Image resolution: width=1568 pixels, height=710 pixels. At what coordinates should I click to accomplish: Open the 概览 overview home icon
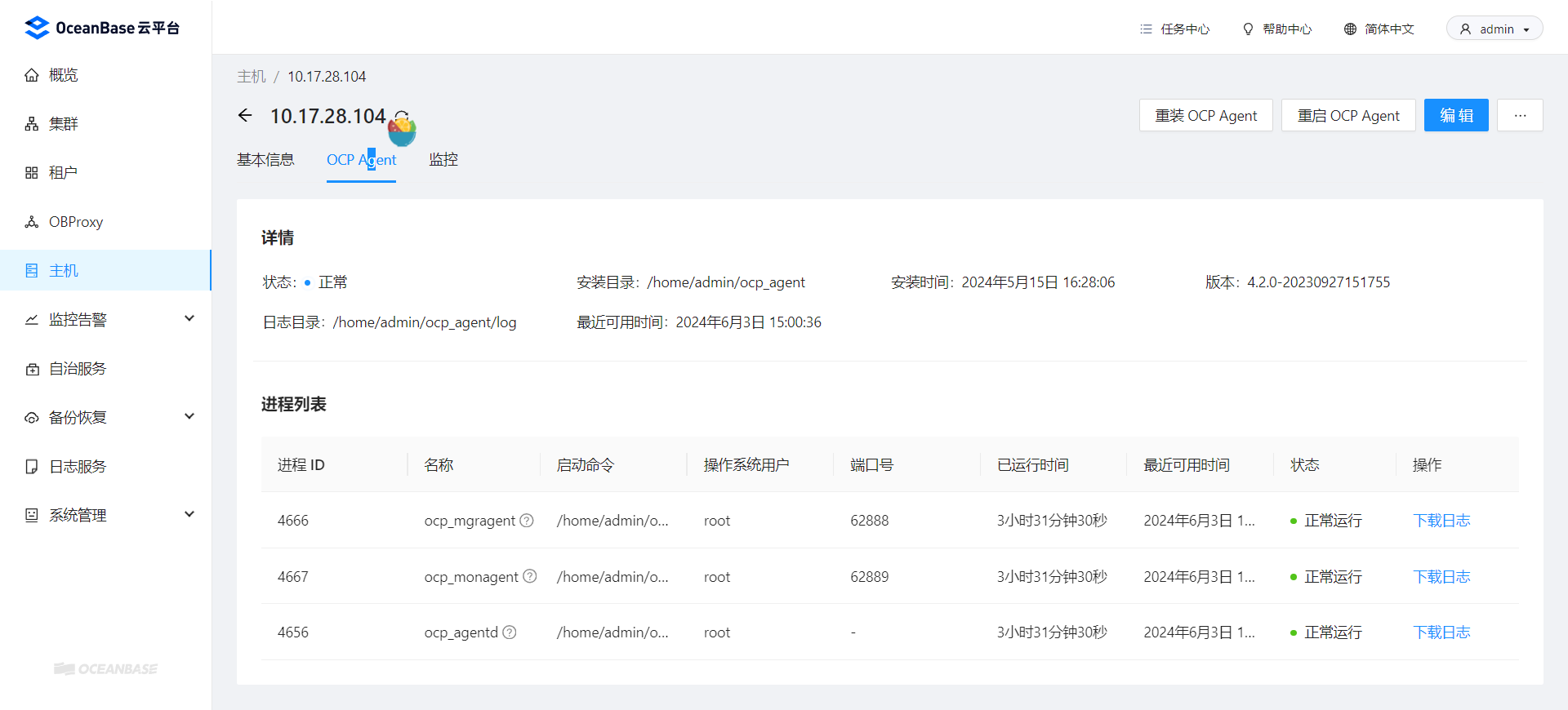point(32,75)
